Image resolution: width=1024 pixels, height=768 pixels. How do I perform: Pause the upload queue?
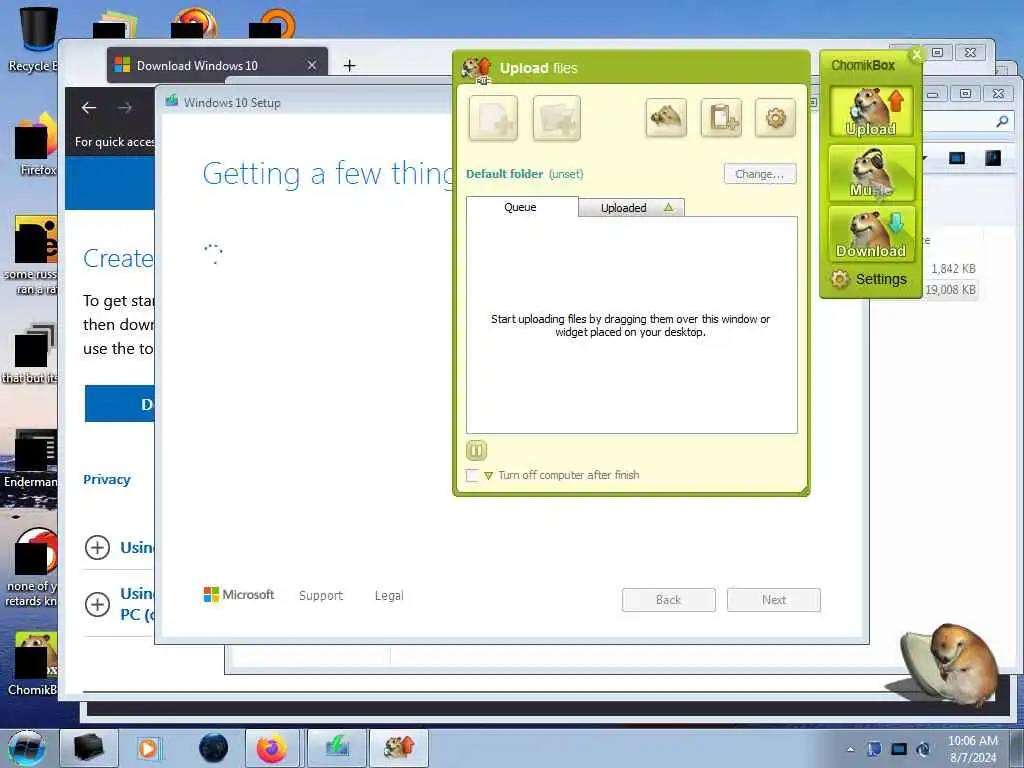click(476, 451)
